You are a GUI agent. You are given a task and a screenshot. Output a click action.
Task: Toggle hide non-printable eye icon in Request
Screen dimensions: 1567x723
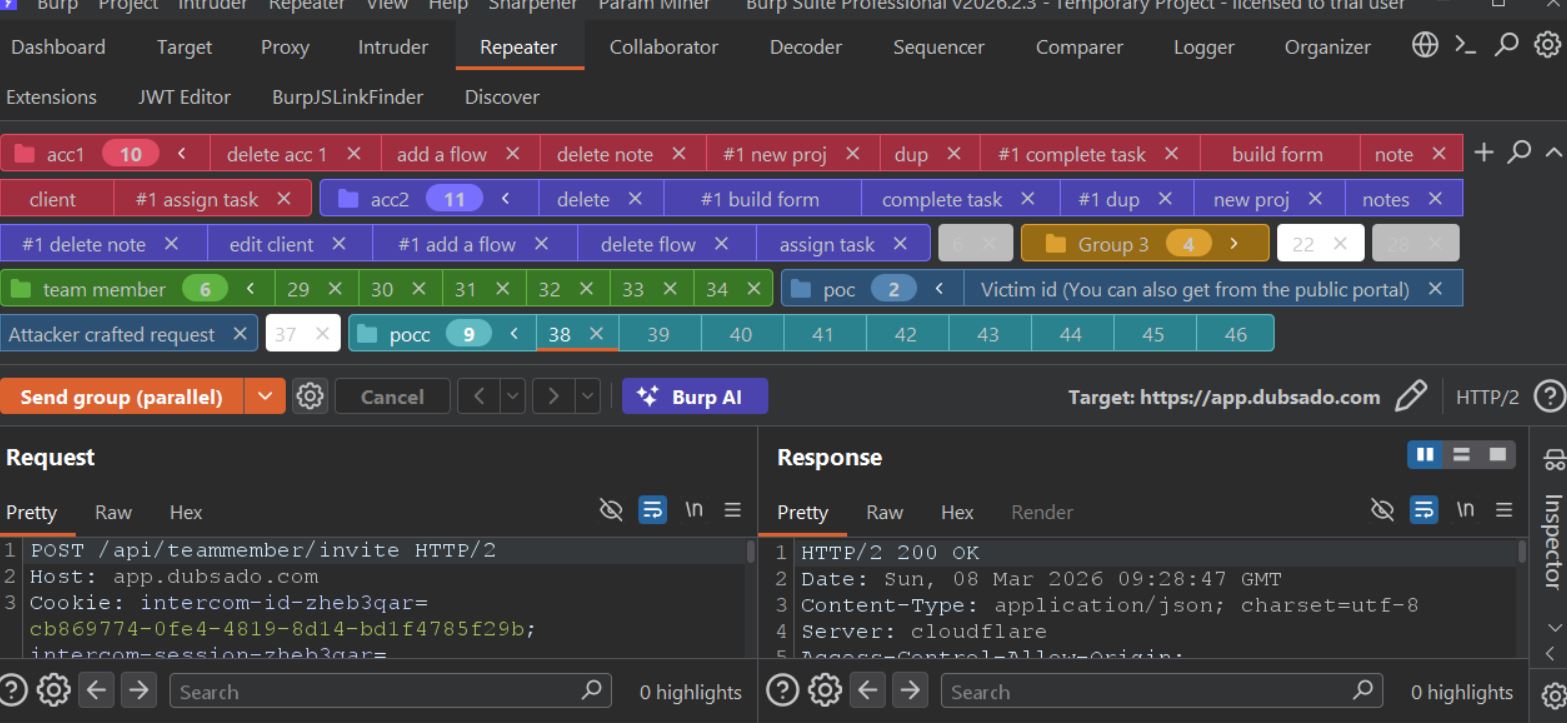tap(610, 512)
